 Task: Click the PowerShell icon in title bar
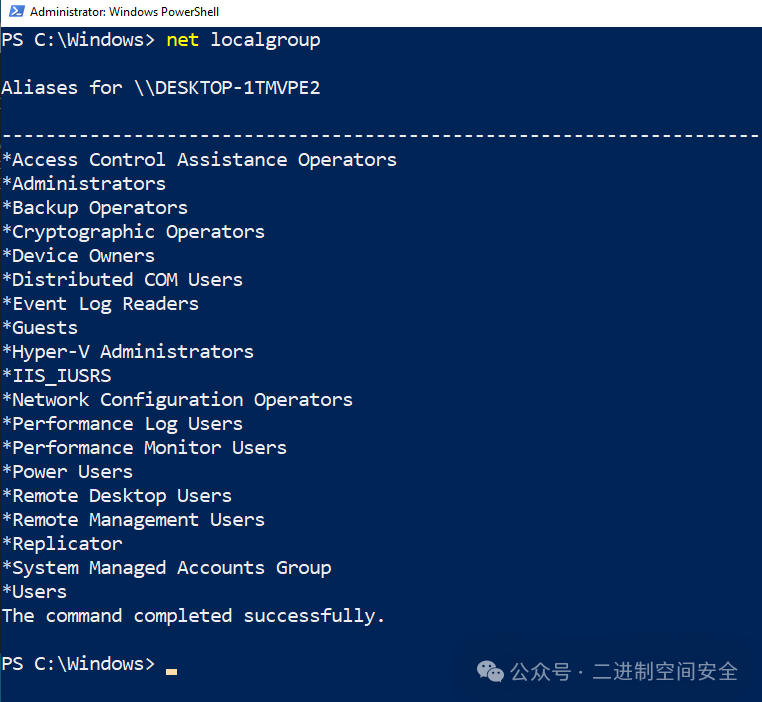[x=17, y=12]
